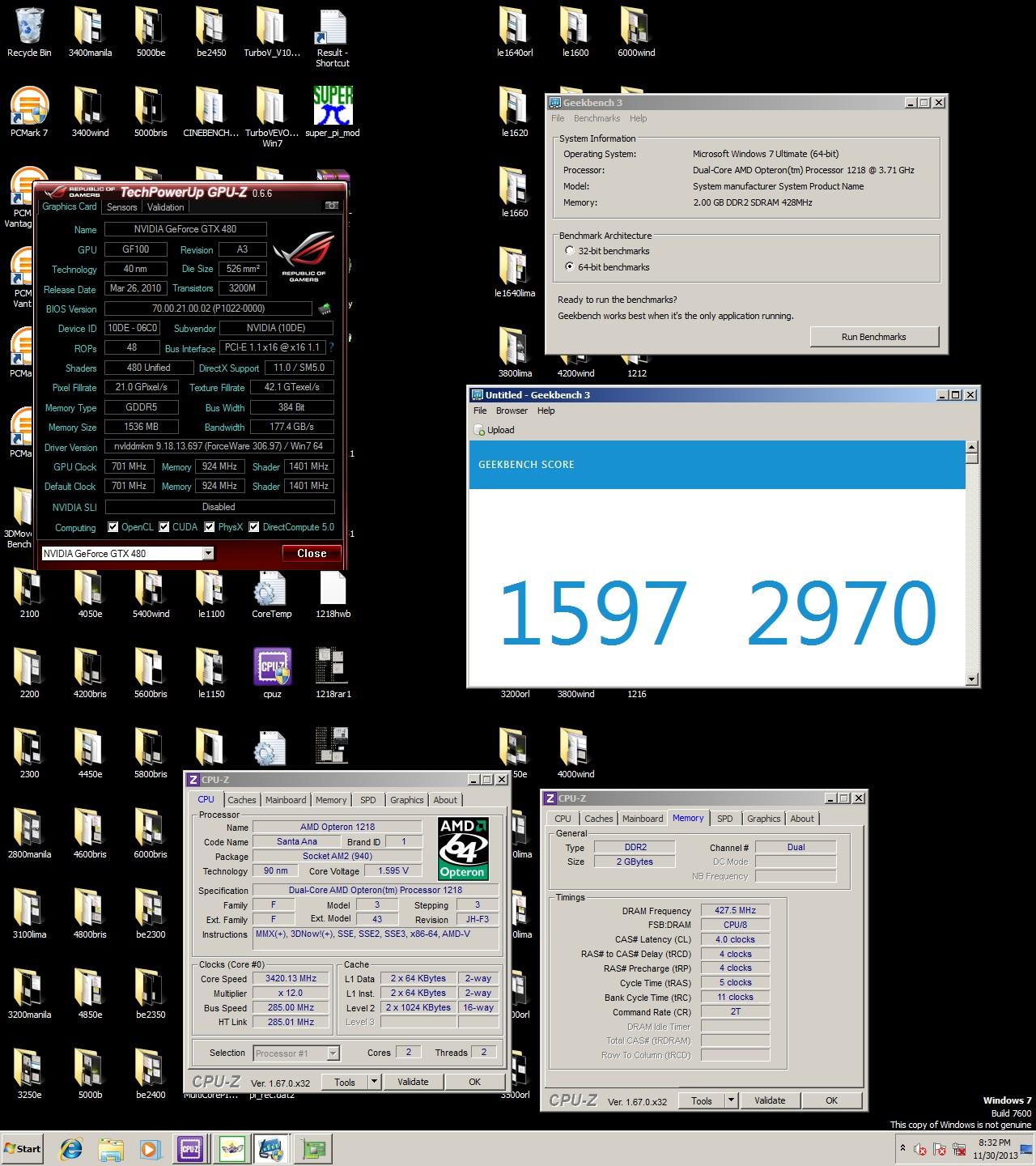Select the 1218hwb file icon

pyautogui.click(x=333, y=594)
